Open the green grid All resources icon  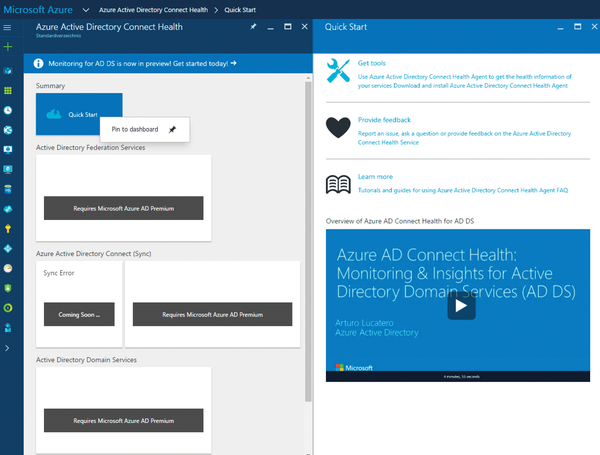pos(8,91)
